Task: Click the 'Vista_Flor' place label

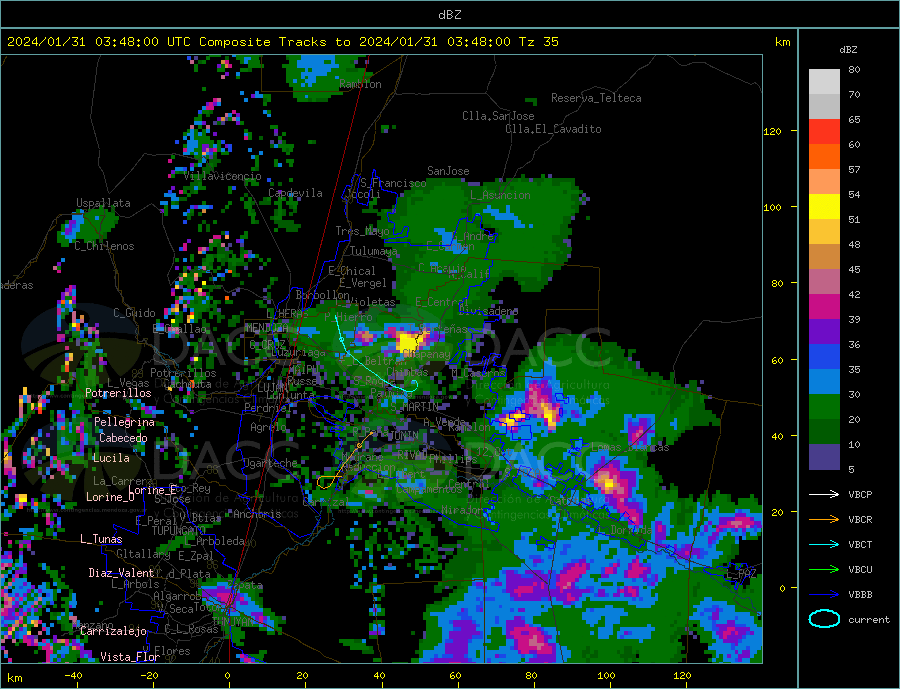Action: coord(130,657)
